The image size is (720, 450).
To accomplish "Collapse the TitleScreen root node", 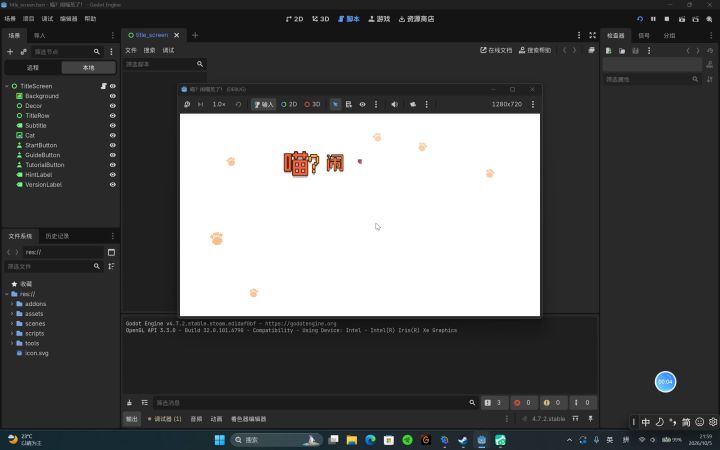I will pos(7,86).
